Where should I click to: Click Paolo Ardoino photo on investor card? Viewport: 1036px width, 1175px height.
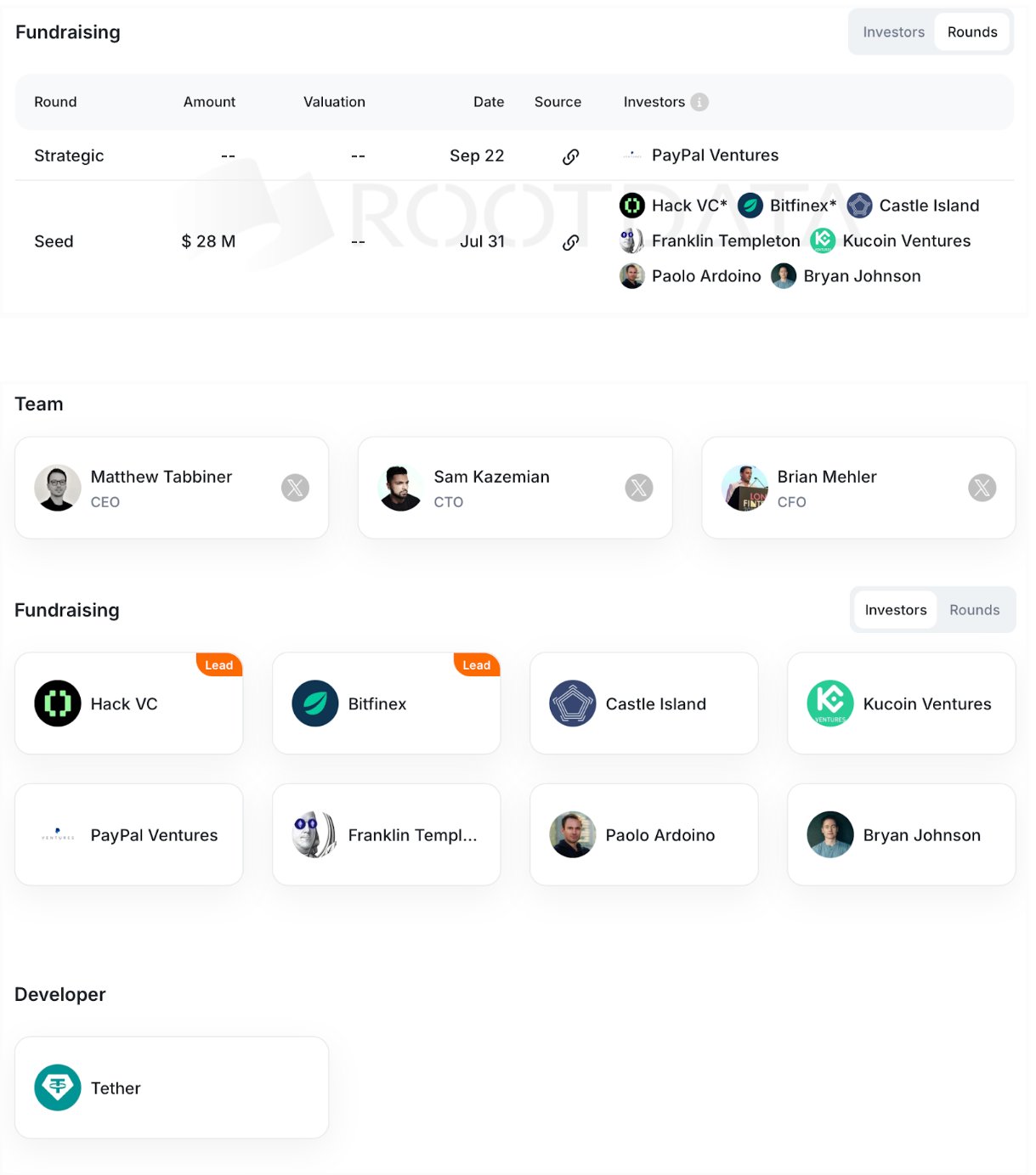573,834
